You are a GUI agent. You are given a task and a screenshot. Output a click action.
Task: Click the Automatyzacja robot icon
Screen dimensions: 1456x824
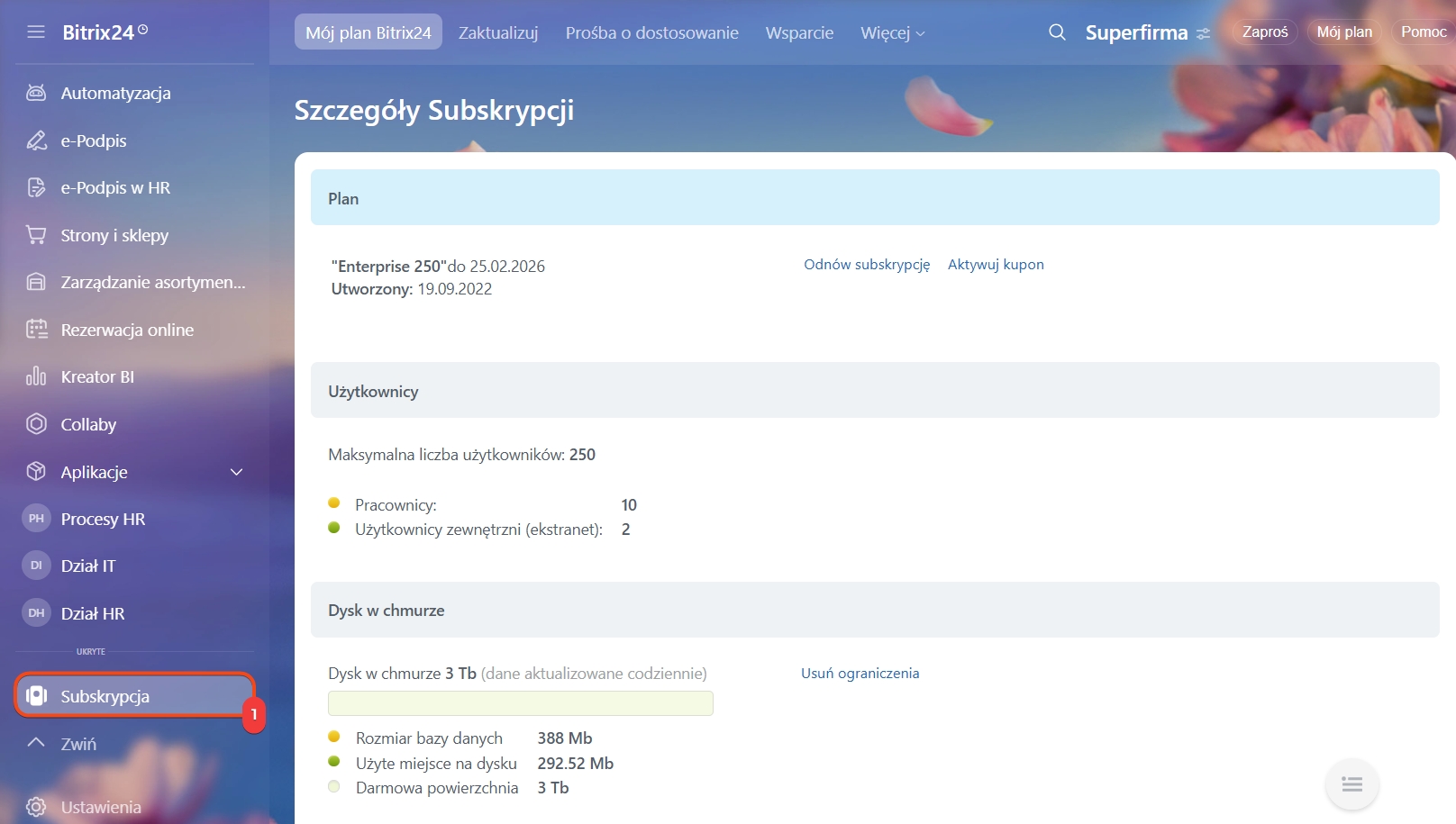click(36, 93)
